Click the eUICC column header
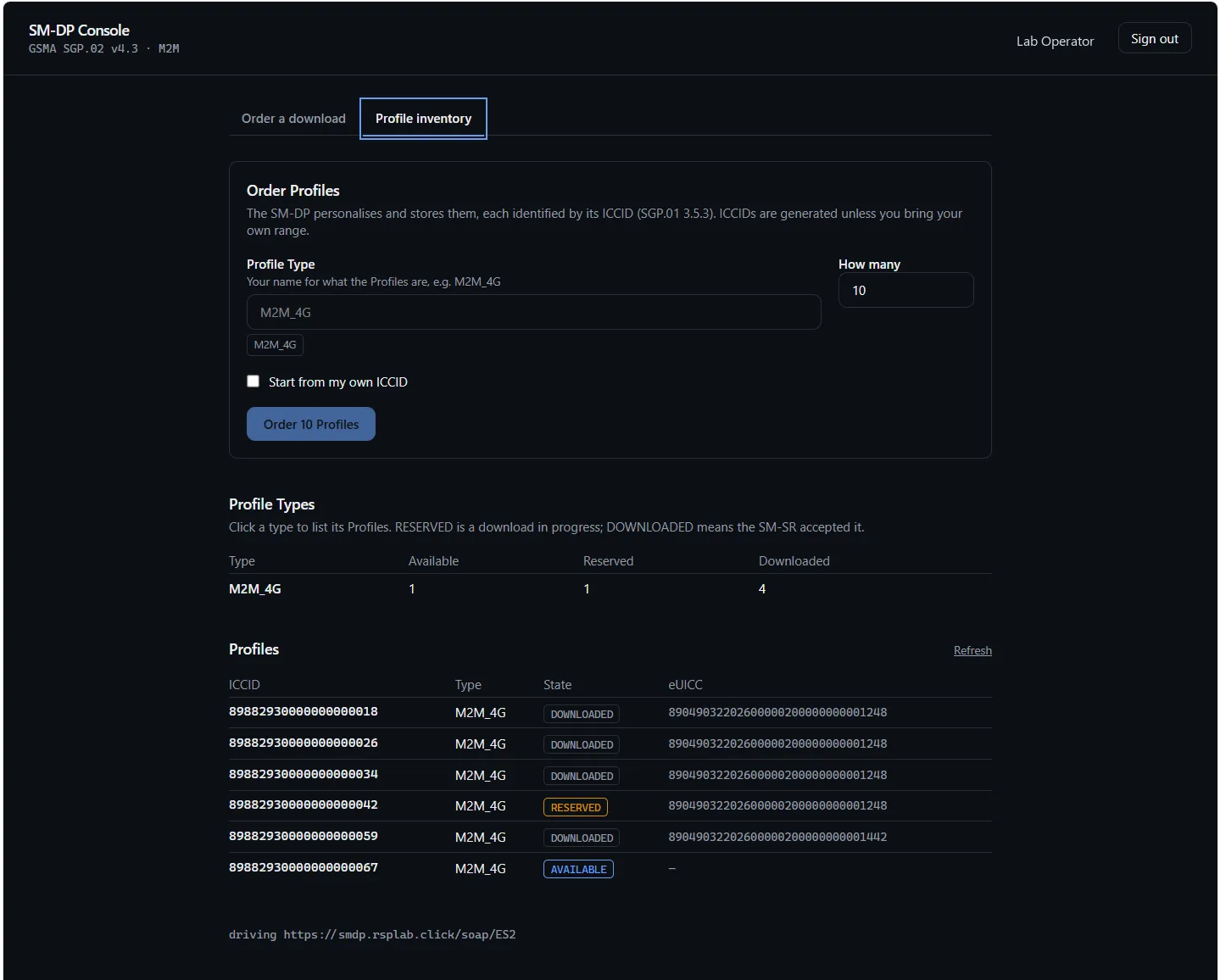 click(x=685, y=685)
